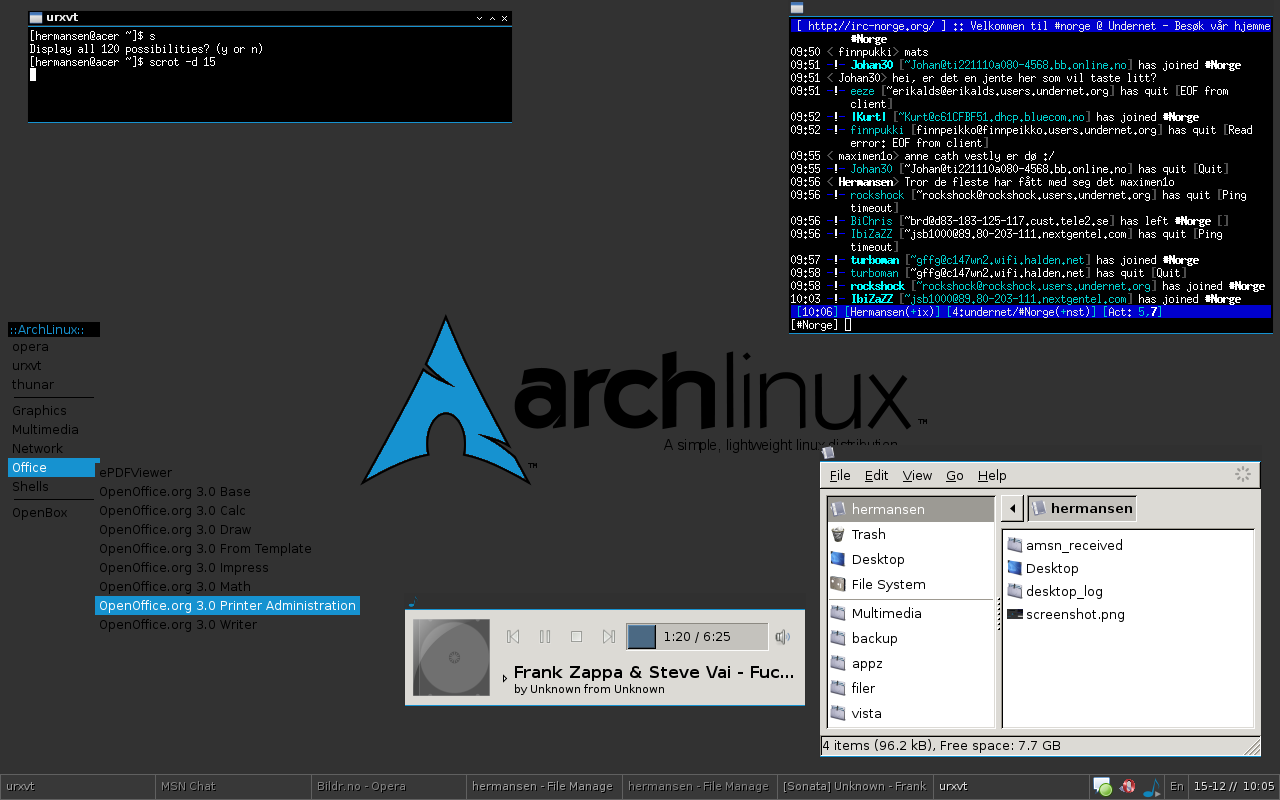Pause the Frank Zappa song playback

click(x=545, y=636)
